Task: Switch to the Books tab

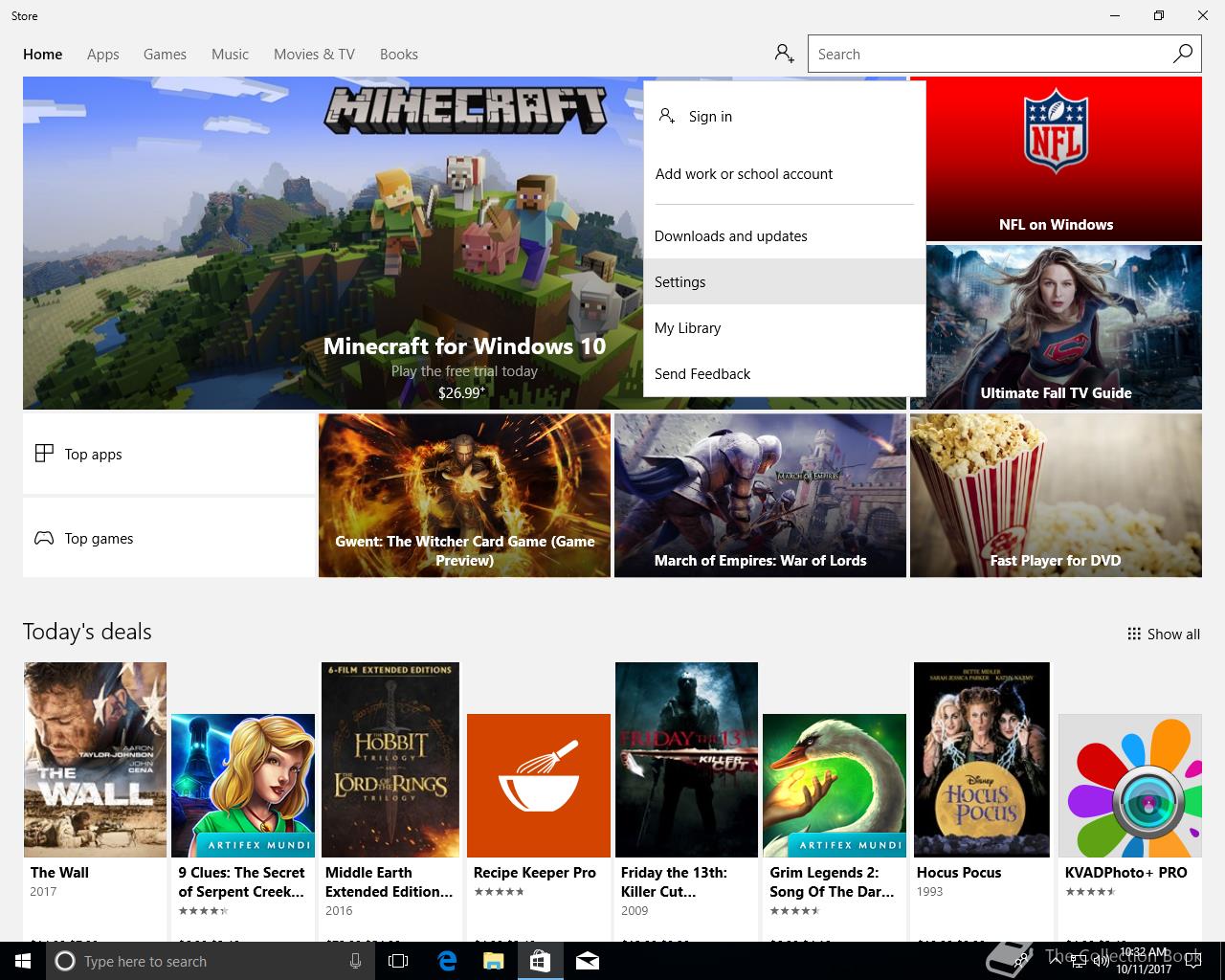Action: [x=399, y=54]
